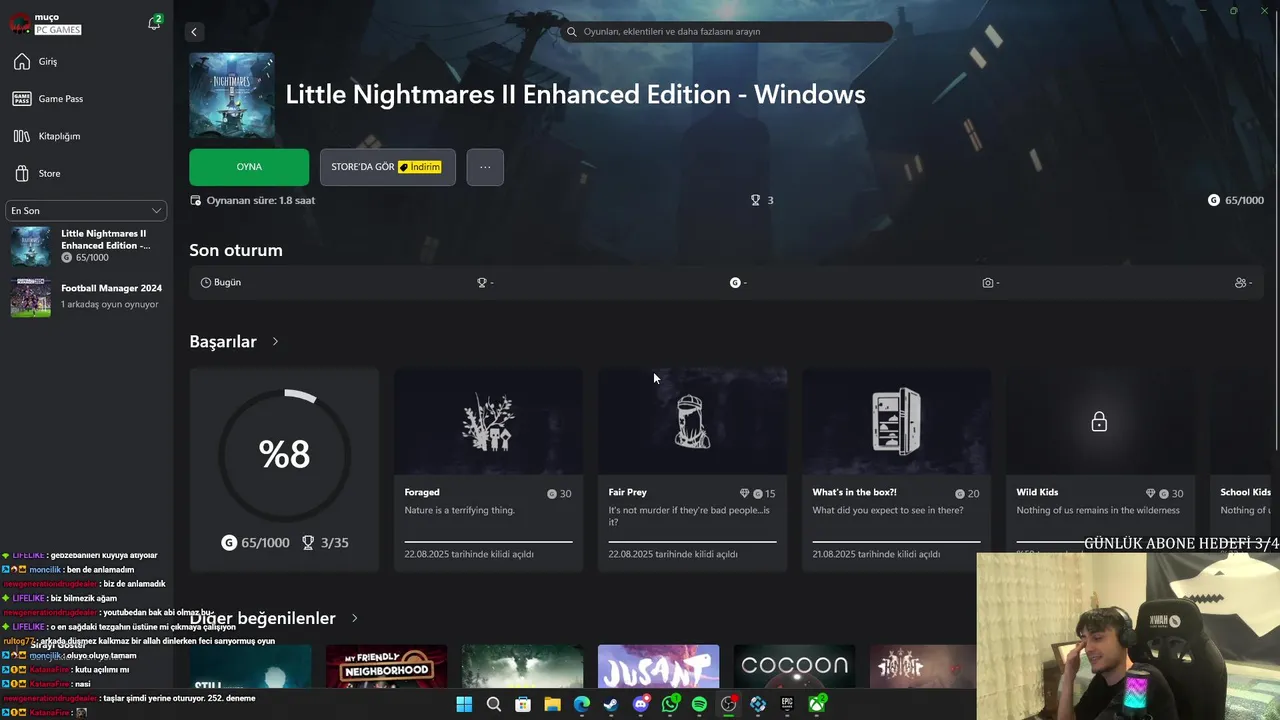Viewport: 1280px width, 720px height.
Task: Open the notifications bell icon
Action: (154, 22)
